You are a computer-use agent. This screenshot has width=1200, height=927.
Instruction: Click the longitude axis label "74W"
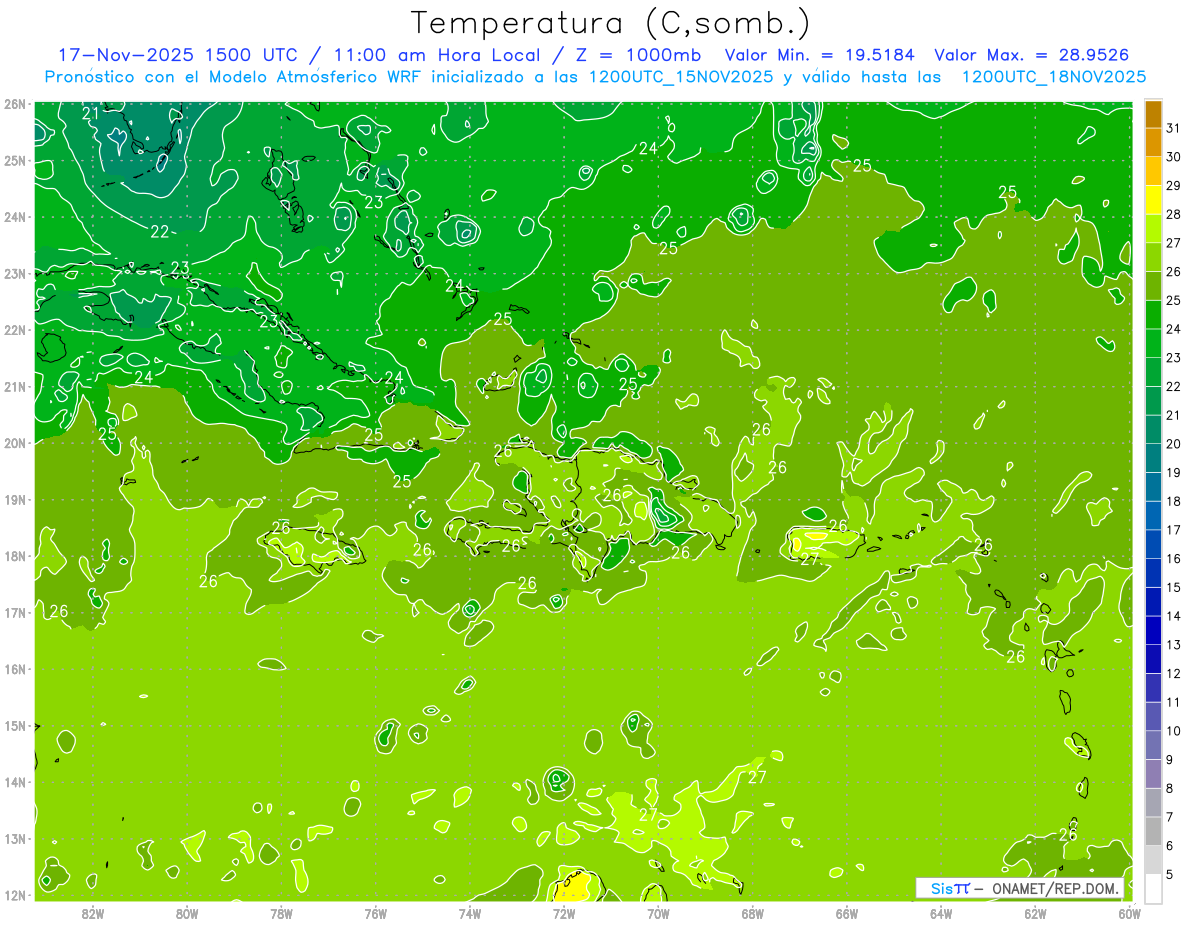point(470,914)
